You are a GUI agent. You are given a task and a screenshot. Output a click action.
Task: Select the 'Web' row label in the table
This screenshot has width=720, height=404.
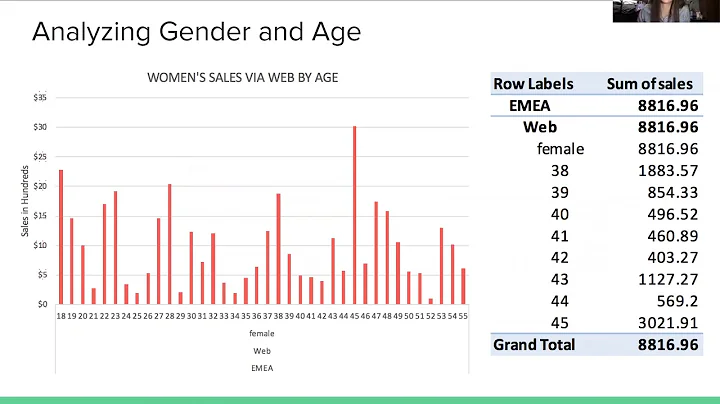point(540,127)
